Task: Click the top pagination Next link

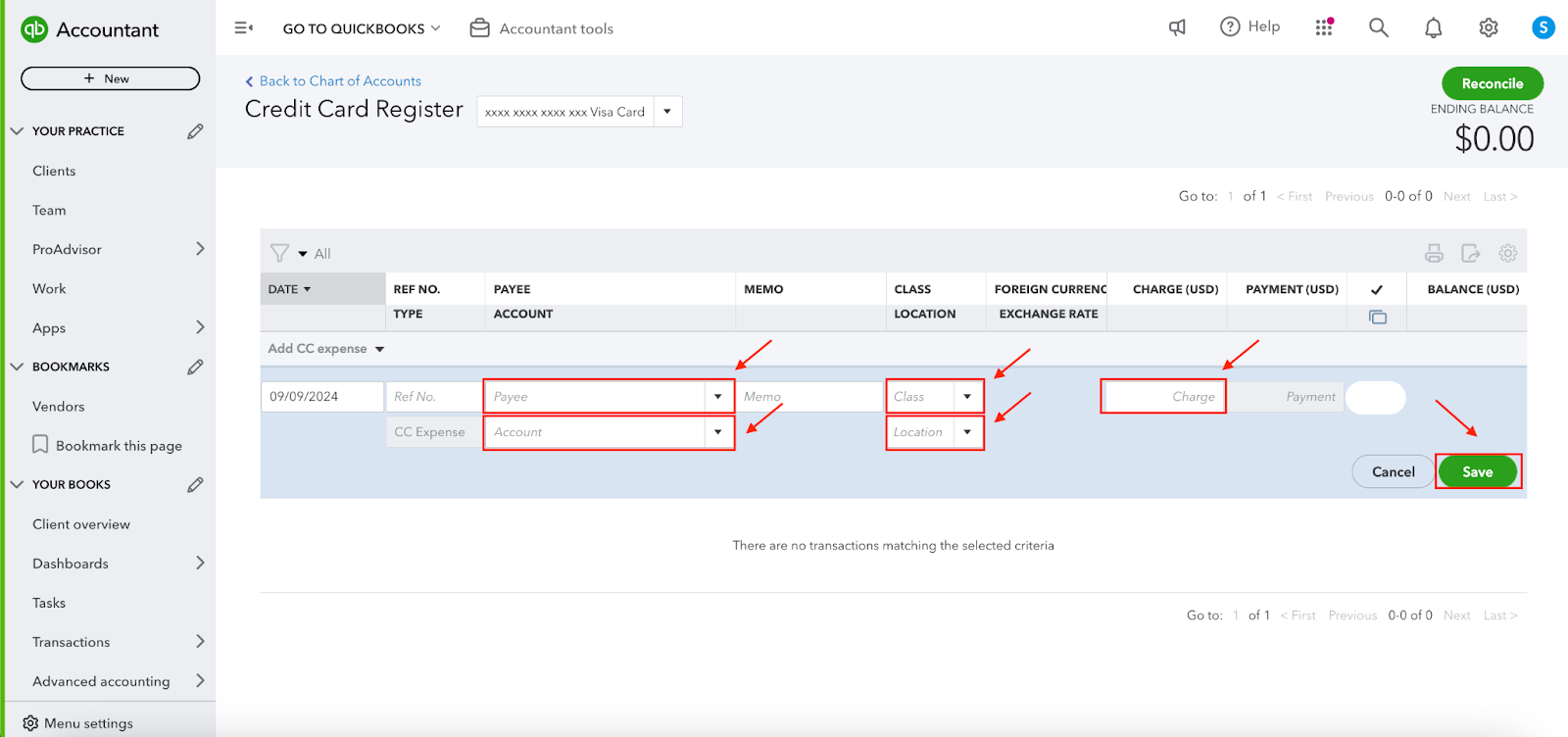Action: click(x=1457, y=196)
